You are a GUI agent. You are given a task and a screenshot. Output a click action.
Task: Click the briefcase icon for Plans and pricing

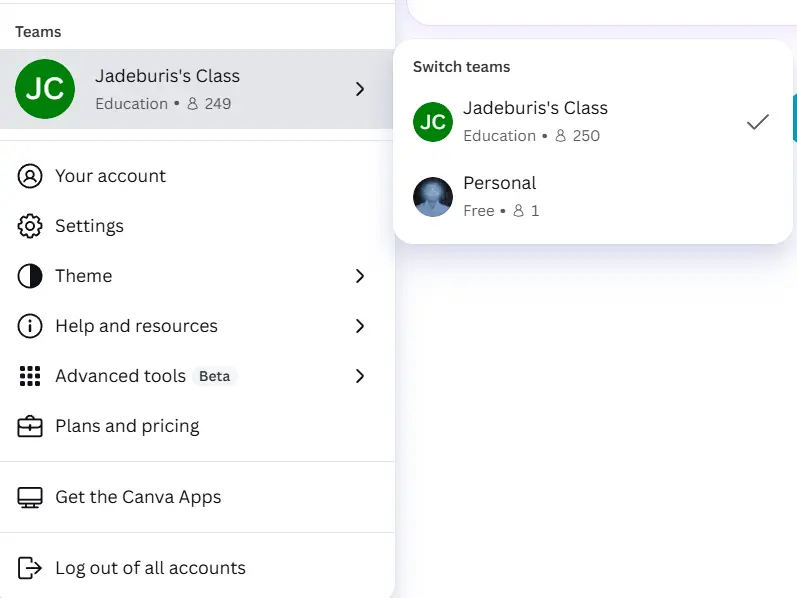point(30,426)
